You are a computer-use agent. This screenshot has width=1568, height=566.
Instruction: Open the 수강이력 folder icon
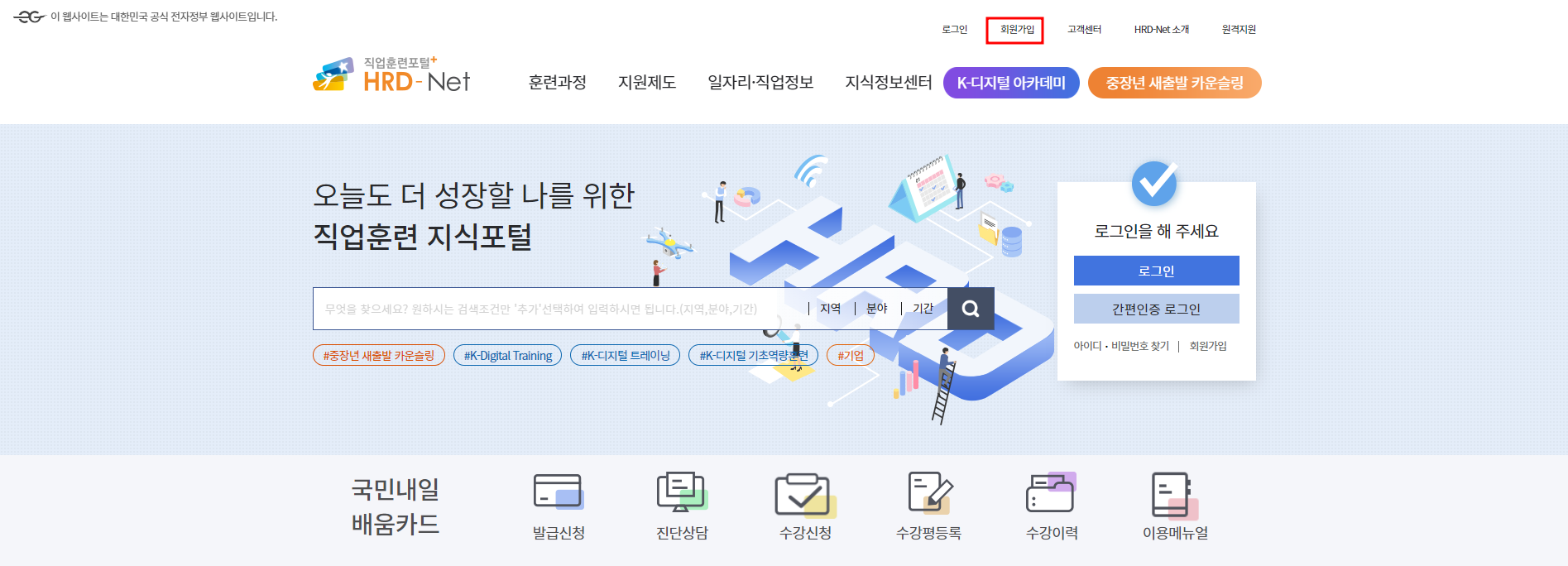tap(1051, 492)
